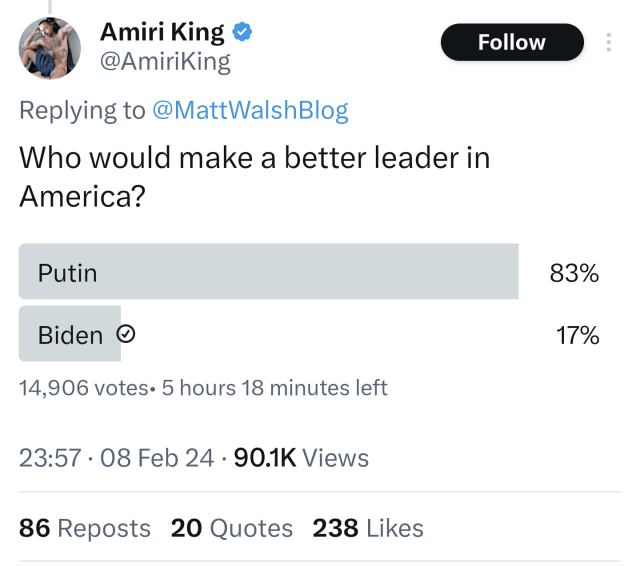
Task: Click the tweet text about better leader
Action: point(255,176)
